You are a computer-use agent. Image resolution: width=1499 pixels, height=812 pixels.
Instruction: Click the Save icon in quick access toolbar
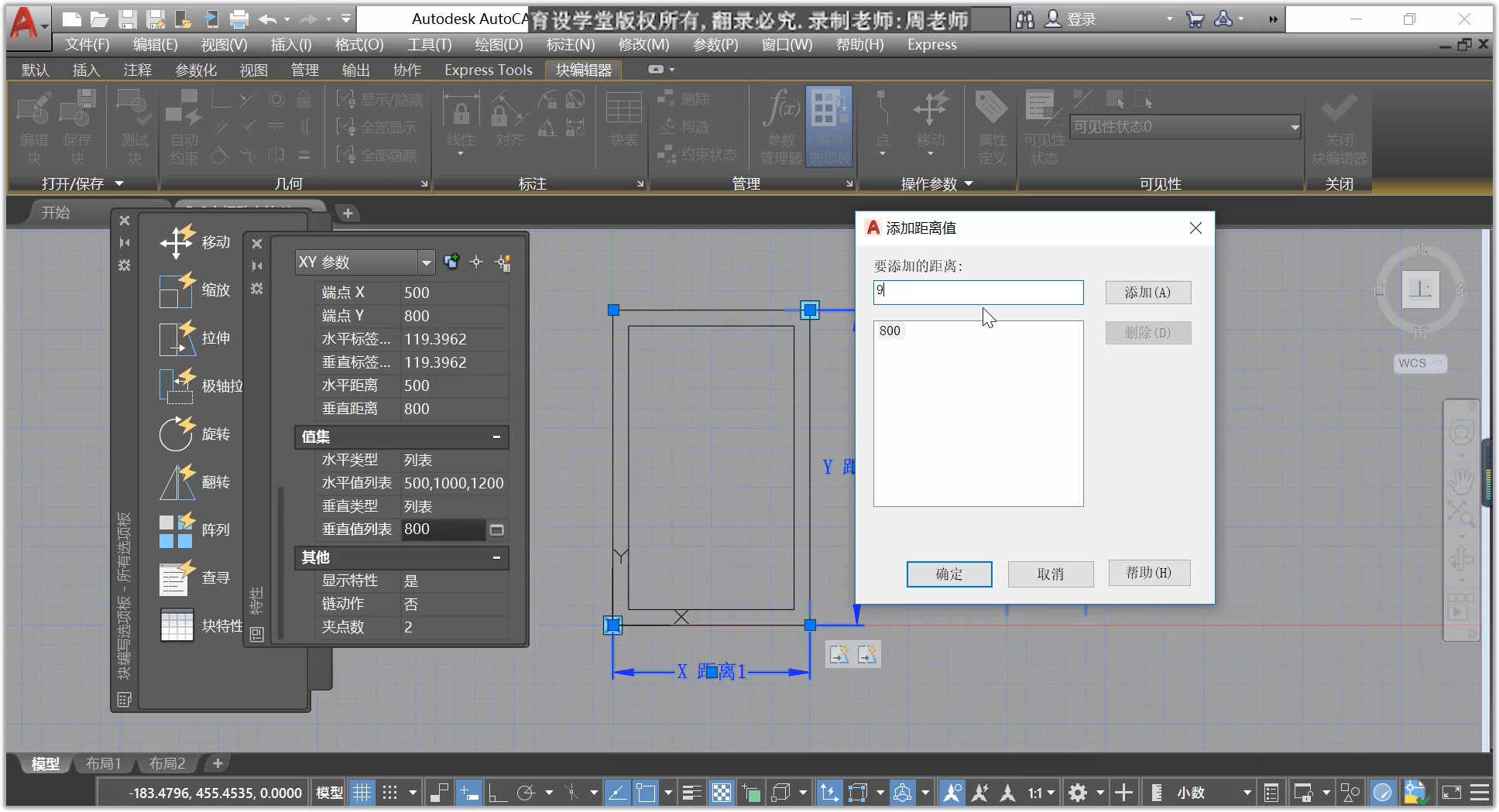[128, 19]
